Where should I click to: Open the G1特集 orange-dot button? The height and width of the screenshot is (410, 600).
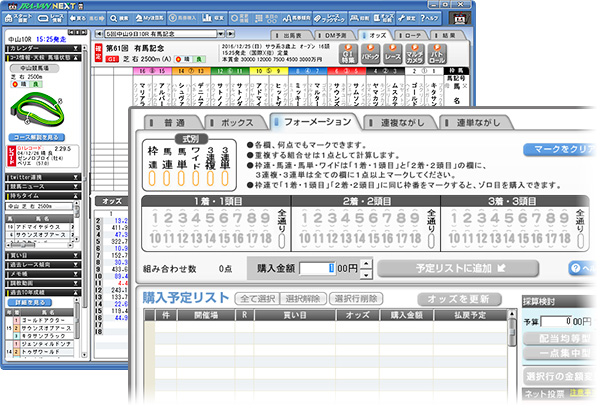point(348,54)
